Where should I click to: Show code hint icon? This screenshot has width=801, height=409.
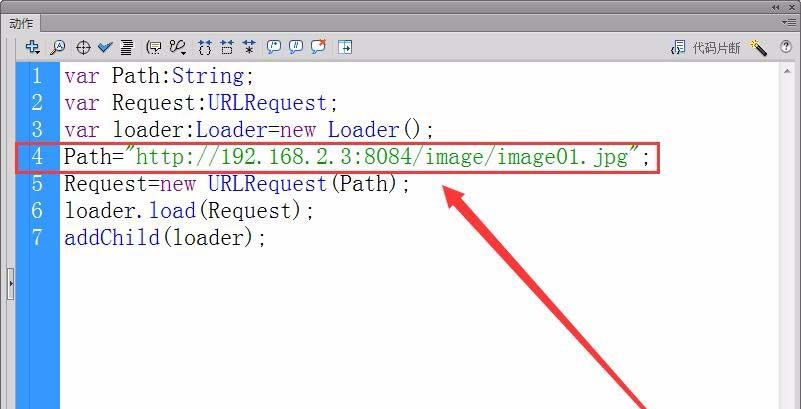pyautogui.click(x=154, y=47)
